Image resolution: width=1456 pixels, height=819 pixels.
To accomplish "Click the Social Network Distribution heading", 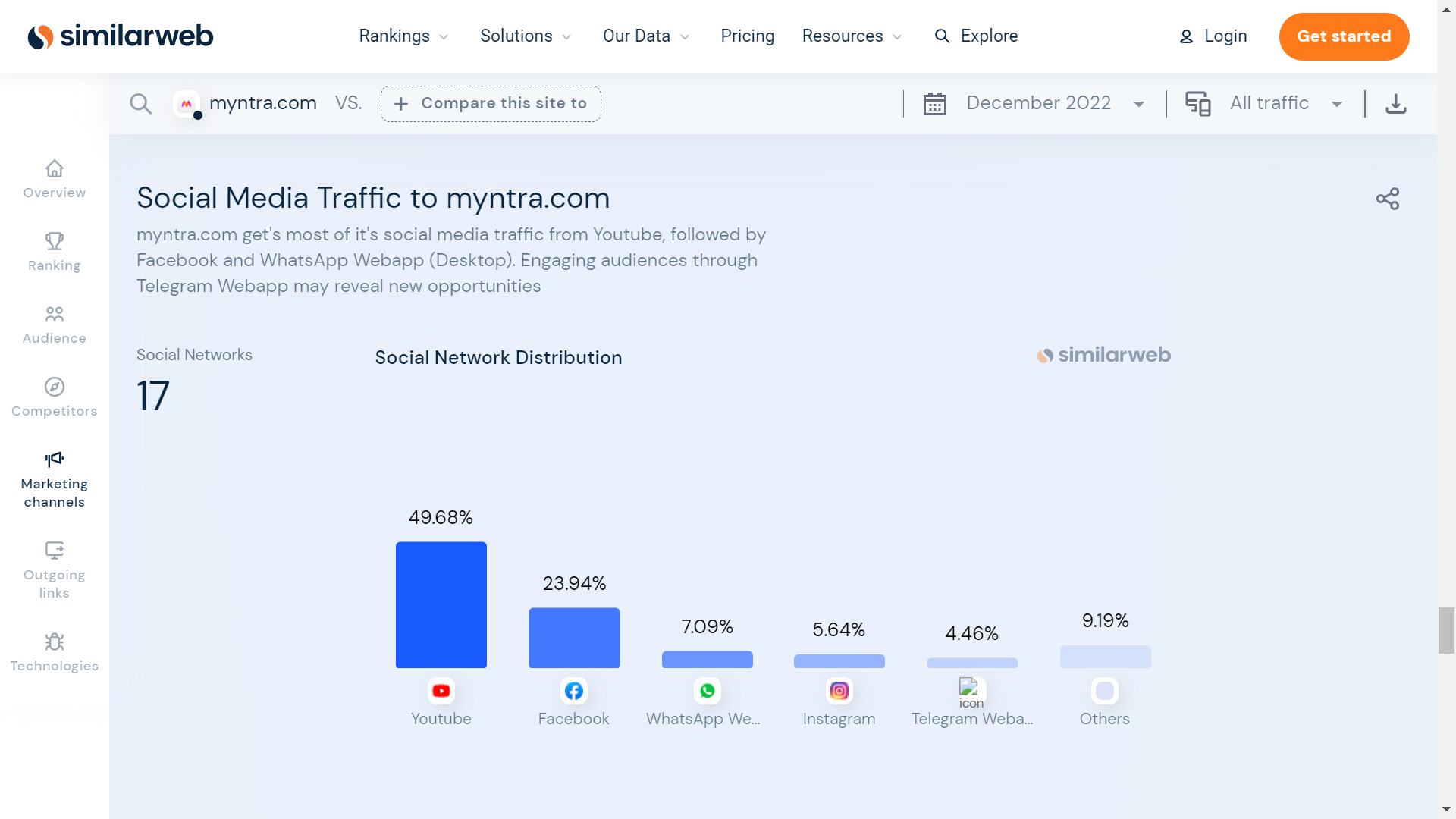I will click(498, 357).
